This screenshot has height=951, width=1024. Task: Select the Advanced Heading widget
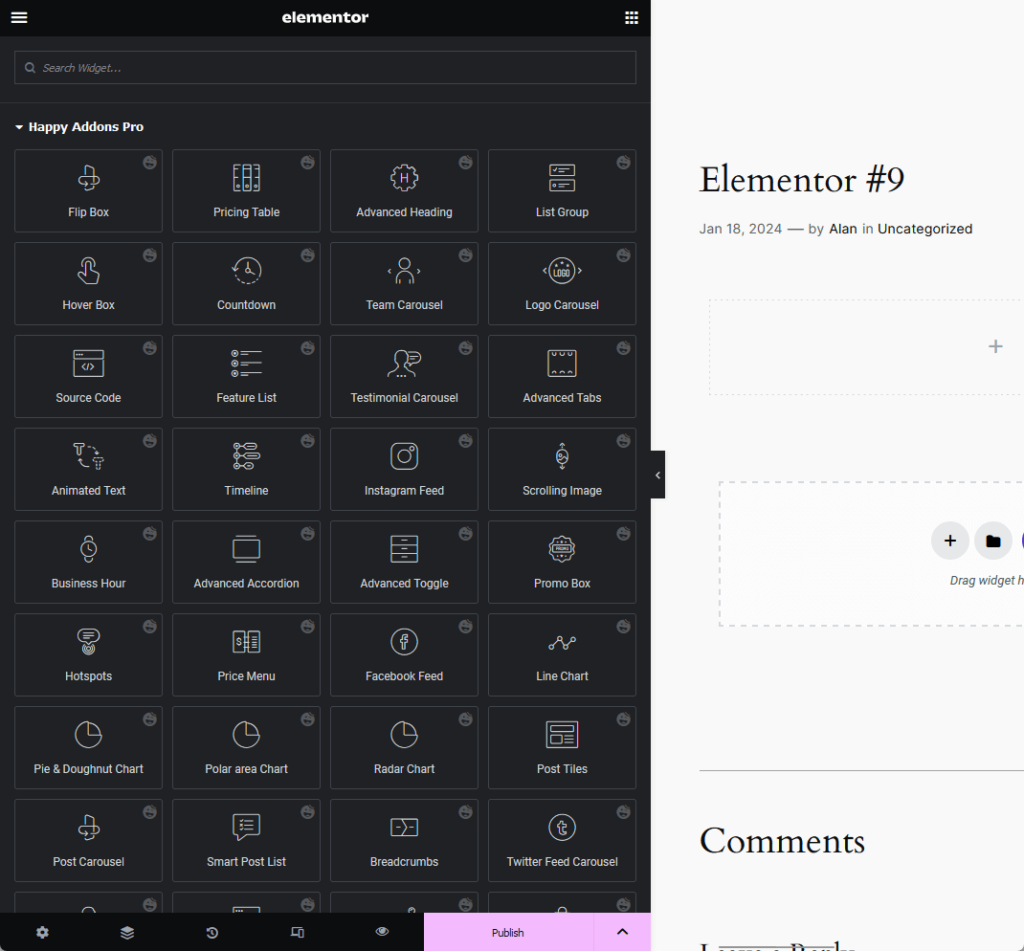click(404, 191)
